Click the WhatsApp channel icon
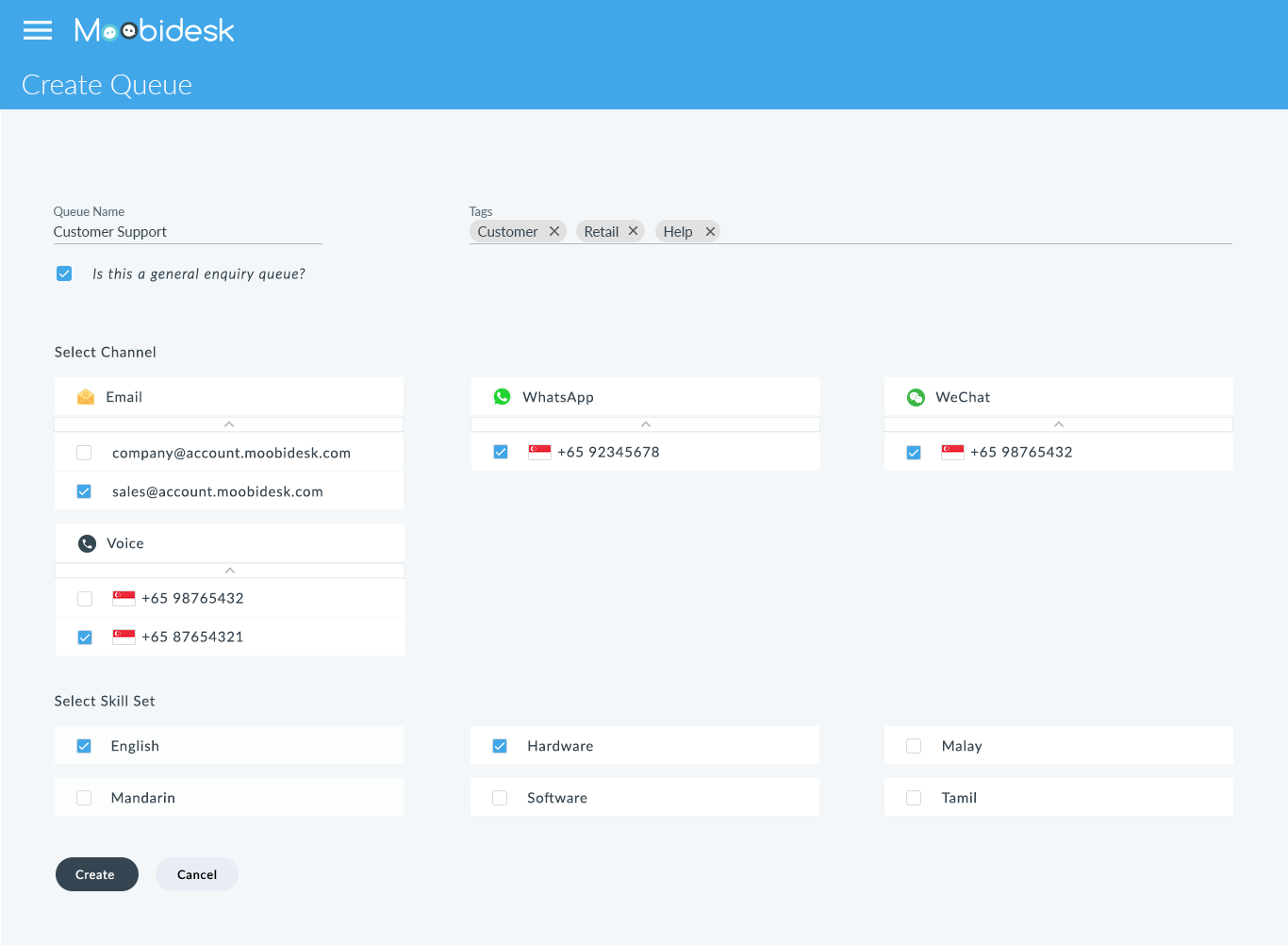The image size is (1288, 945). click(x=503, y=397)
